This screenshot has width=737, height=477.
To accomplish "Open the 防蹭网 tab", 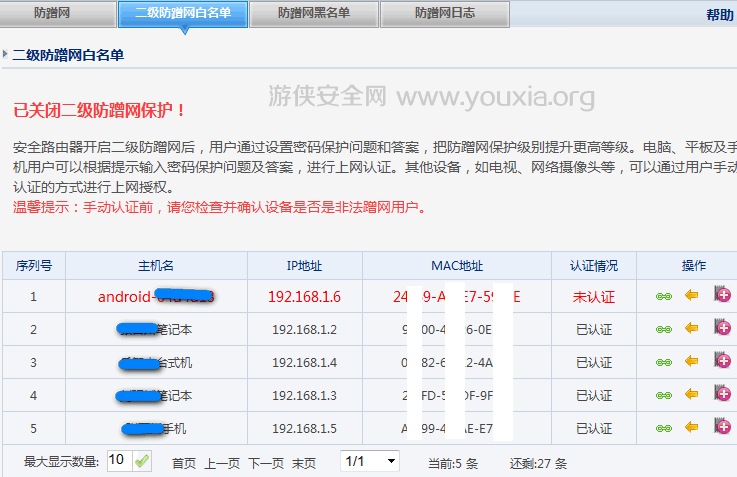I will pyautogui.click(x=58, y=14).
